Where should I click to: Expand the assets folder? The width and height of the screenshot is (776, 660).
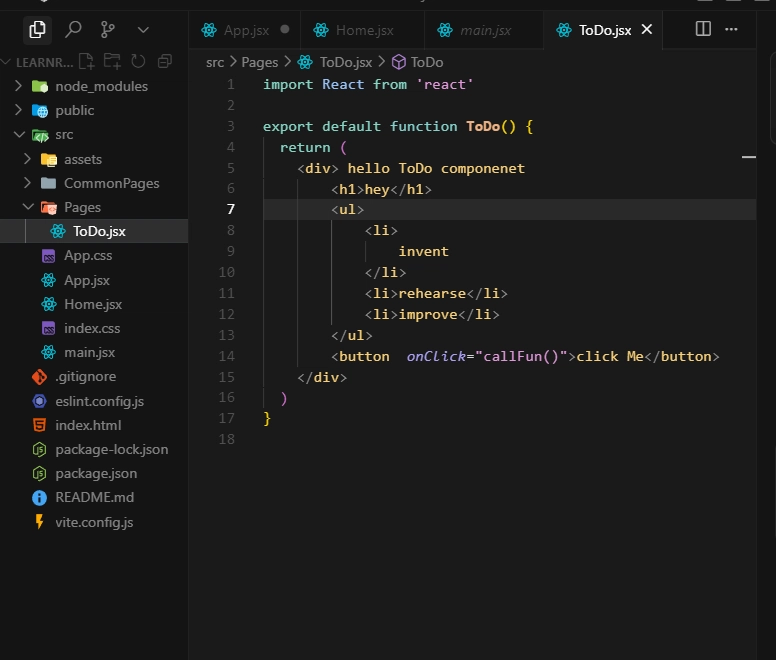coord(27,159)
